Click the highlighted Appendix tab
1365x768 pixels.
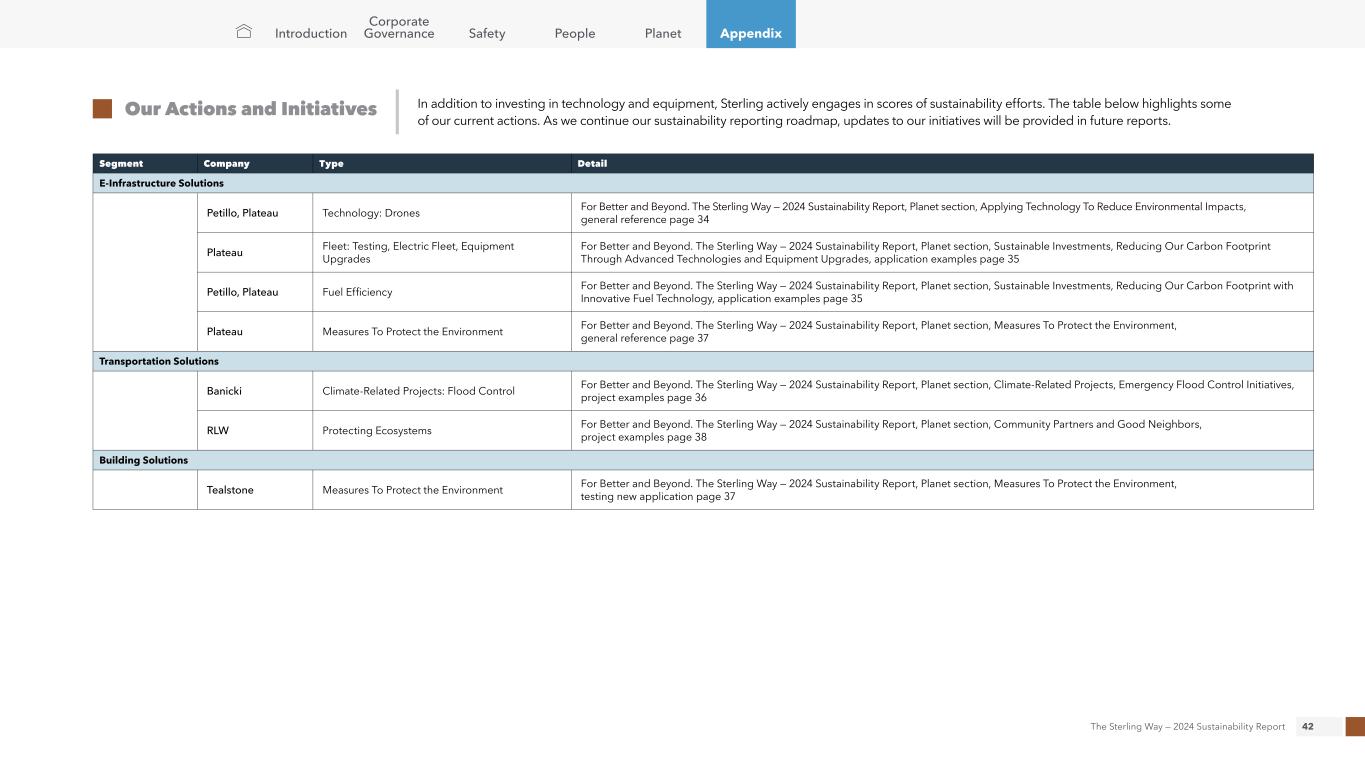[x=750, y=33]
